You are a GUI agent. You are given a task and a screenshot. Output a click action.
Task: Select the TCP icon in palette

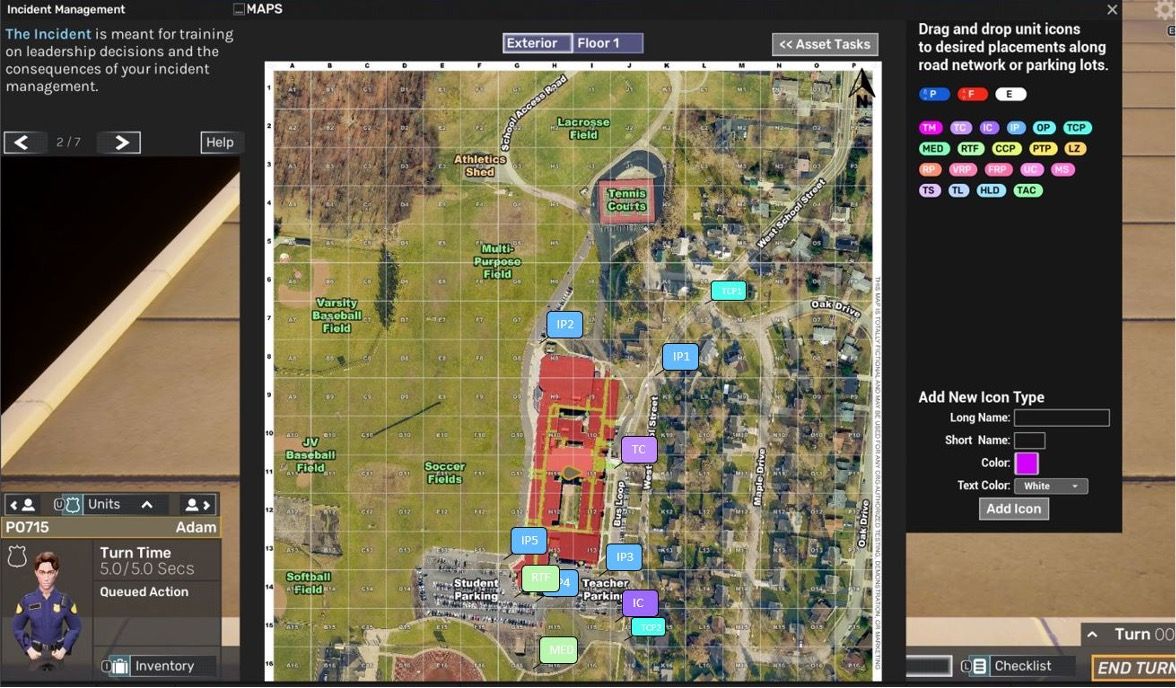1076,128
